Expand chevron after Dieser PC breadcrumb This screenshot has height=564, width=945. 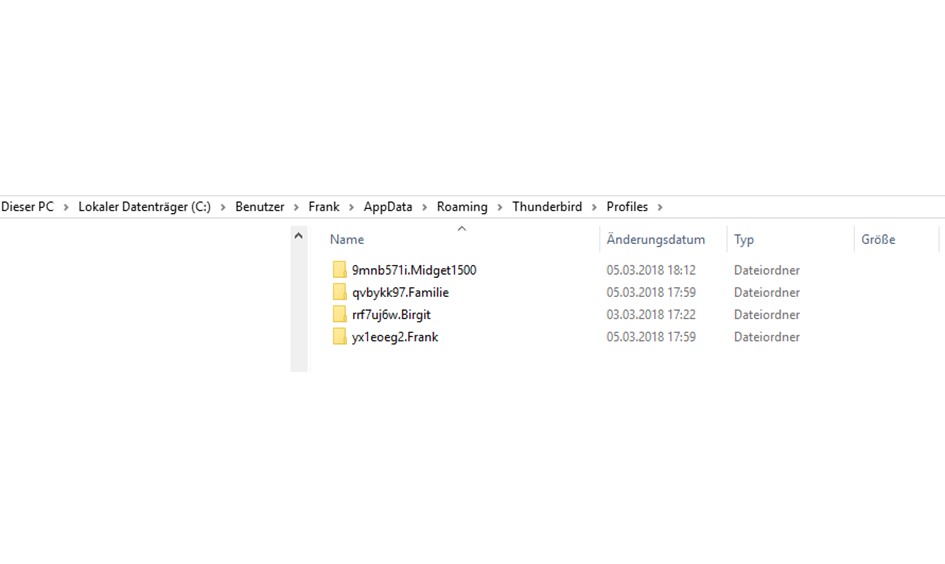pos(66,207)
